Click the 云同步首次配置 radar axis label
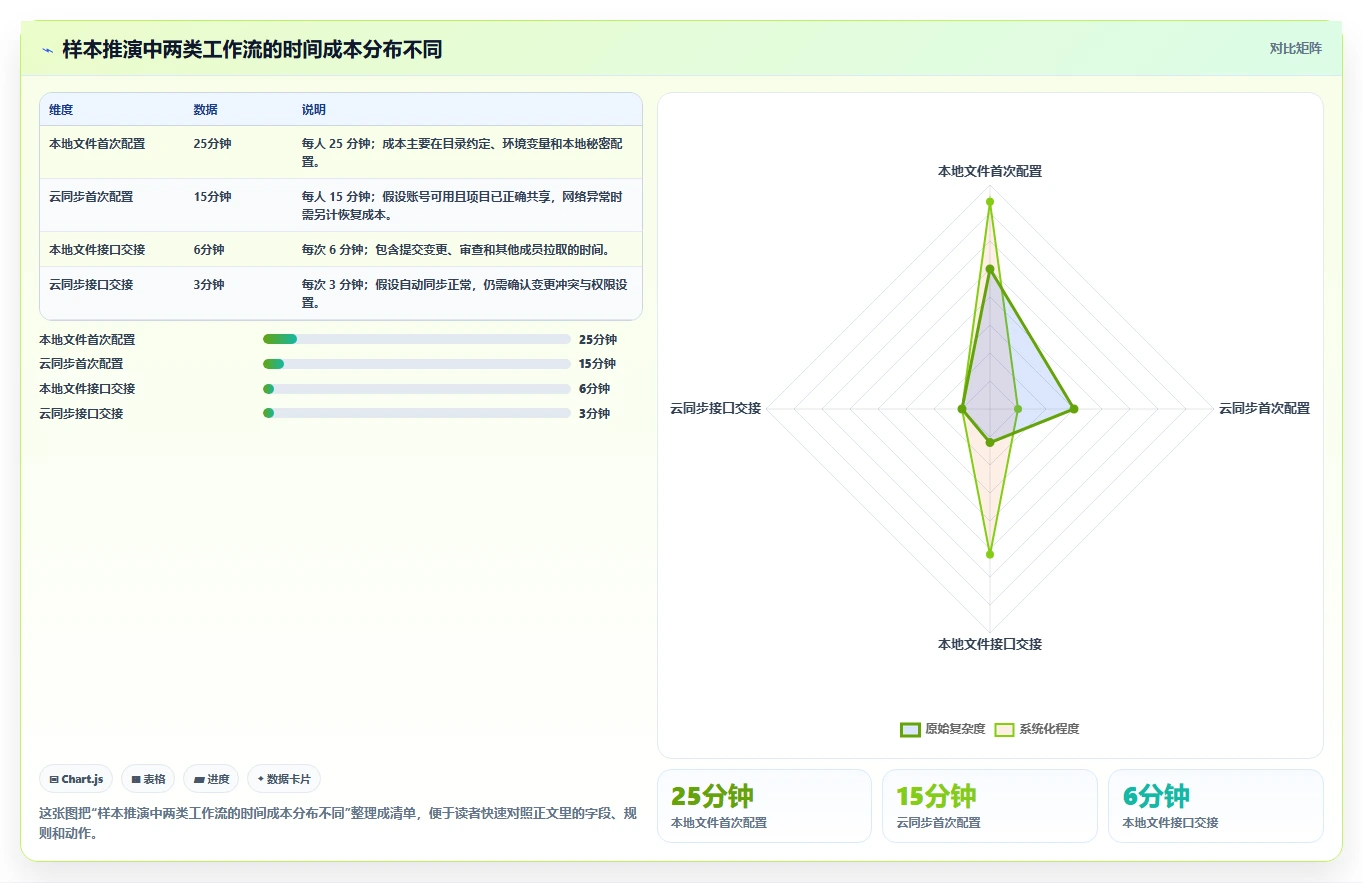 tap(1264, 408)
